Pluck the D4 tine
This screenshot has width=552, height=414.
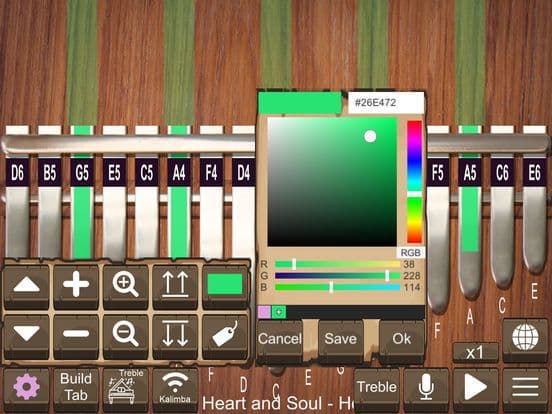(243, 222)
